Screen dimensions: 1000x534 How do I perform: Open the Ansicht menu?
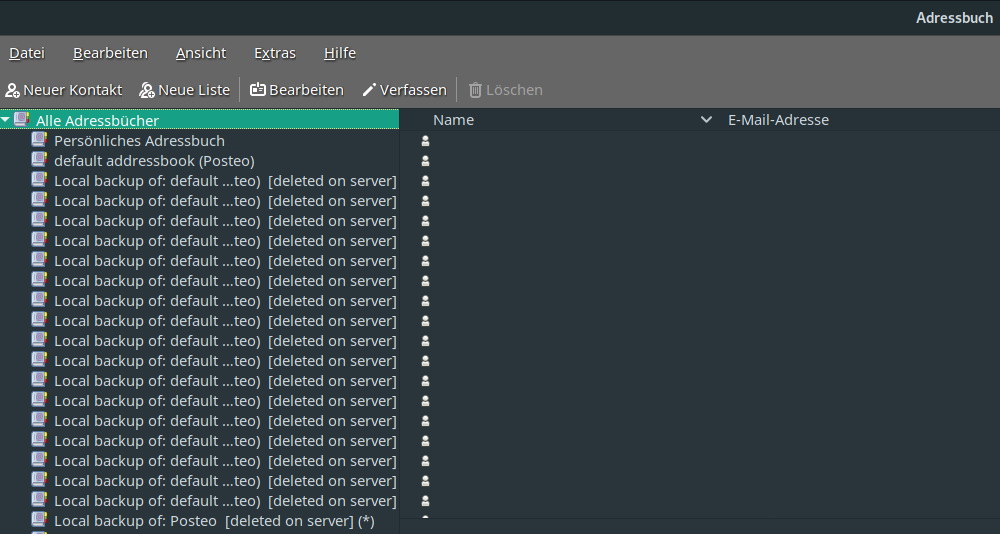[201, 53]
